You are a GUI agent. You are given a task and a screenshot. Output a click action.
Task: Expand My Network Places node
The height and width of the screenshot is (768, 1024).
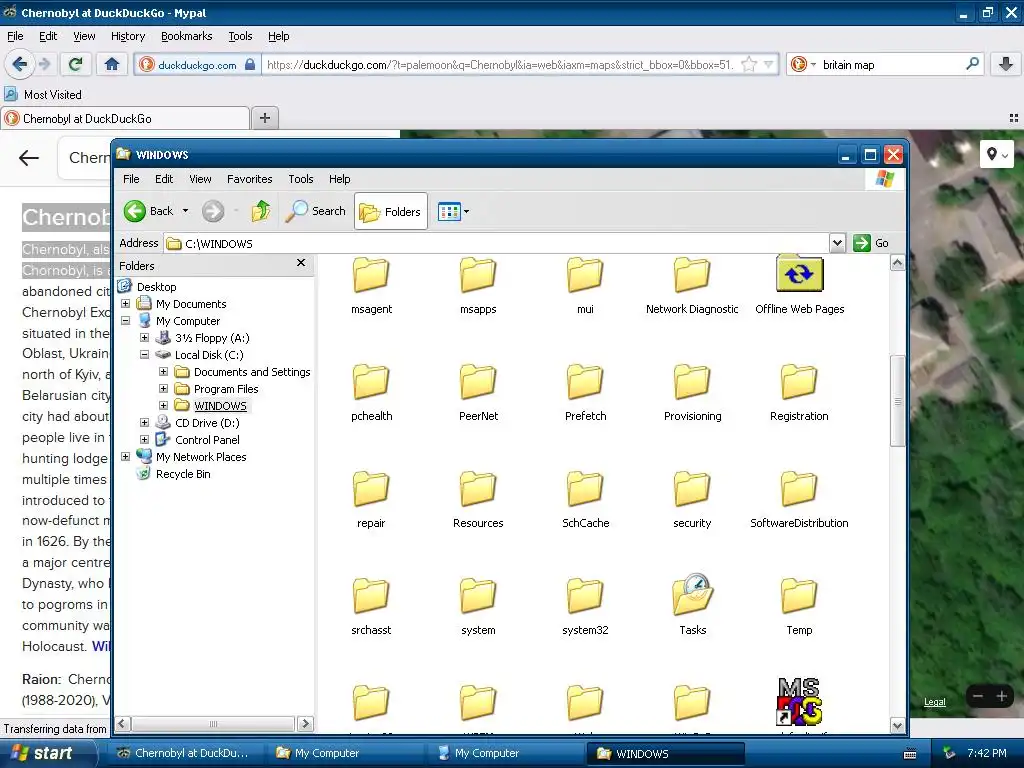(x=125, y=456)
